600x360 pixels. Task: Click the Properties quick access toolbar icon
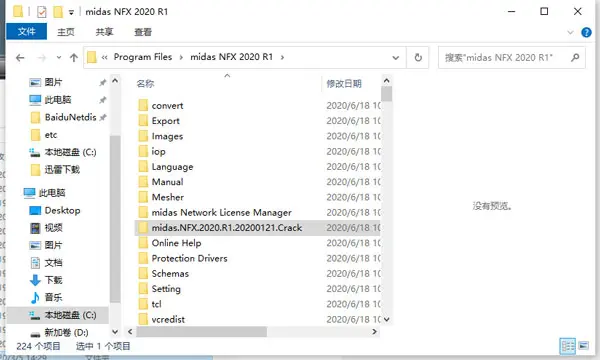[42, 12]
